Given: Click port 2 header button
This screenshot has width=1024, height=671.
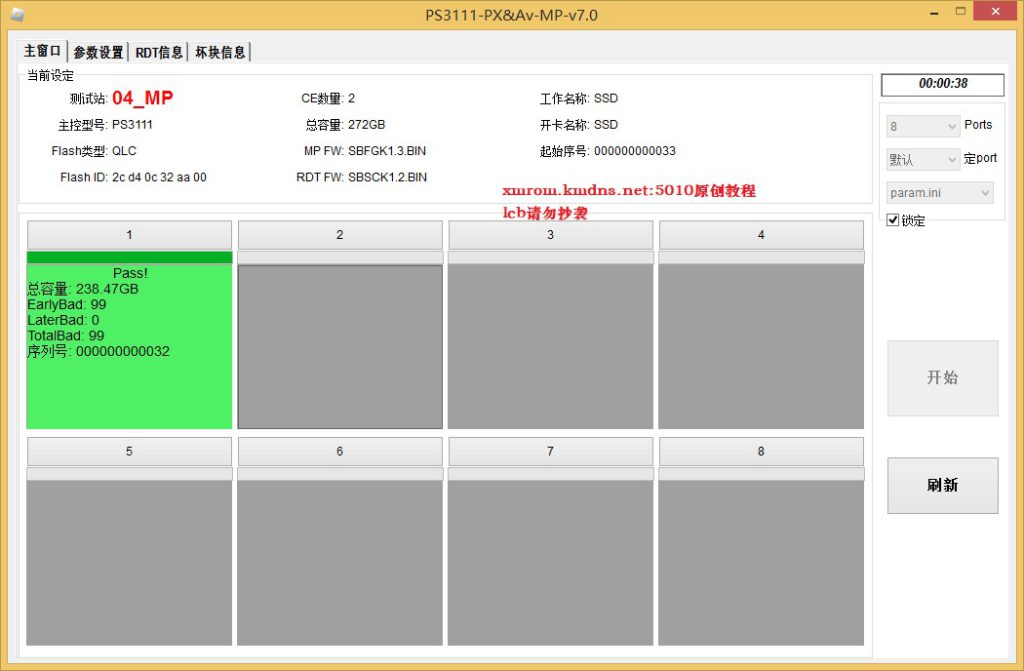Looking at the screenshot, I should (x=340, y=235).
